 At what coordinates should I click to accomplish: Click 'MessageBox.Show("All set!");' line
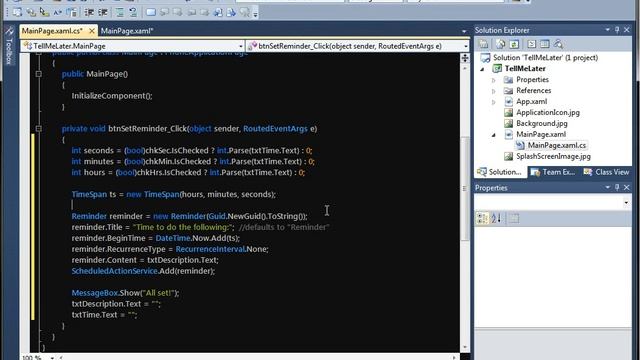coord(125,293)
